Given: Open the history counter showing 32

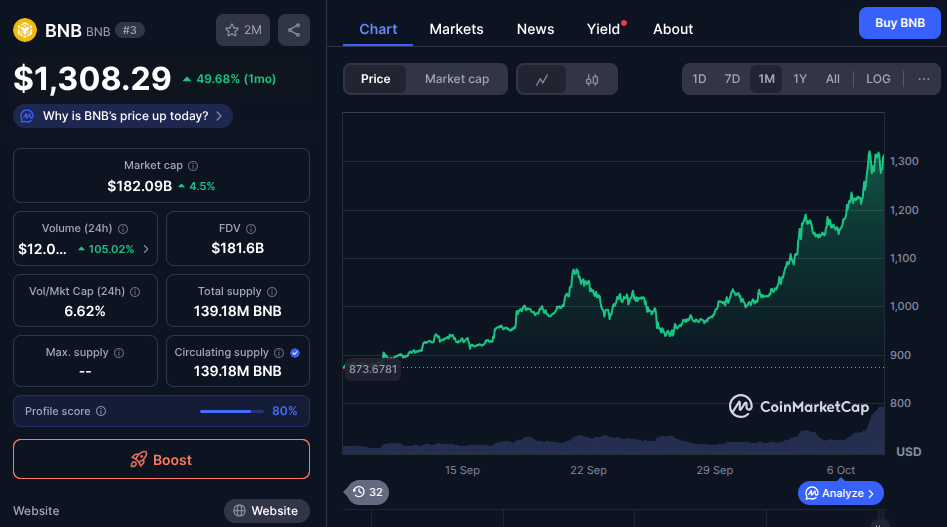Looking at the screenshot, I should (367, 492).
